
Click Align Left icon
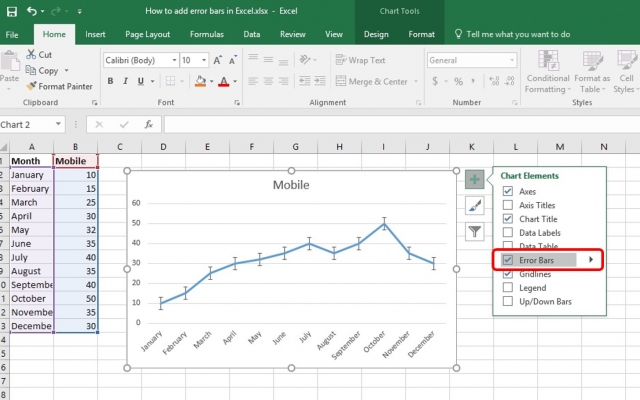(x=253, y=81)
